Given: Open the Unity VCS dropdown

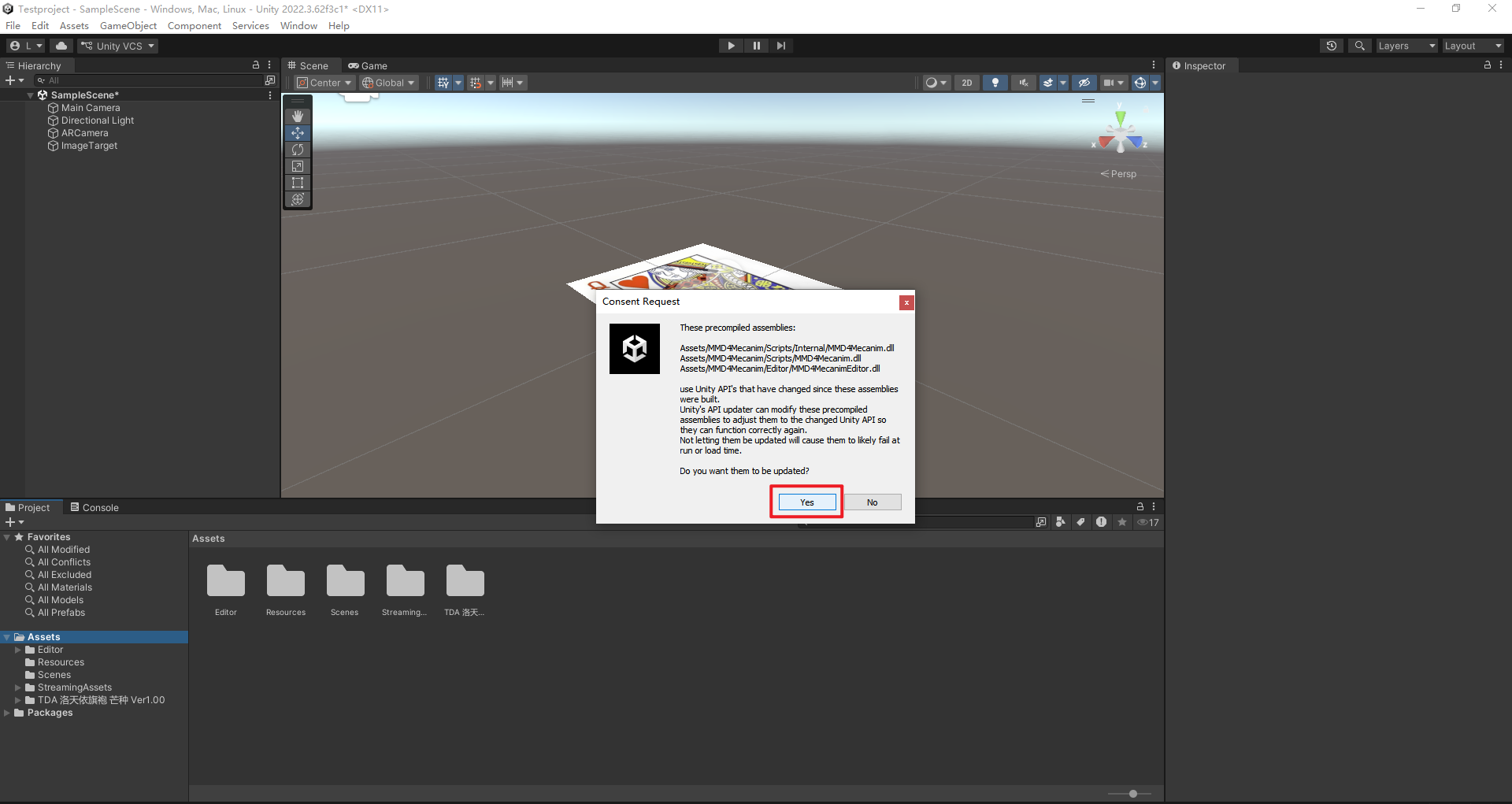Looking at the screenshot, I should (118, 46).
